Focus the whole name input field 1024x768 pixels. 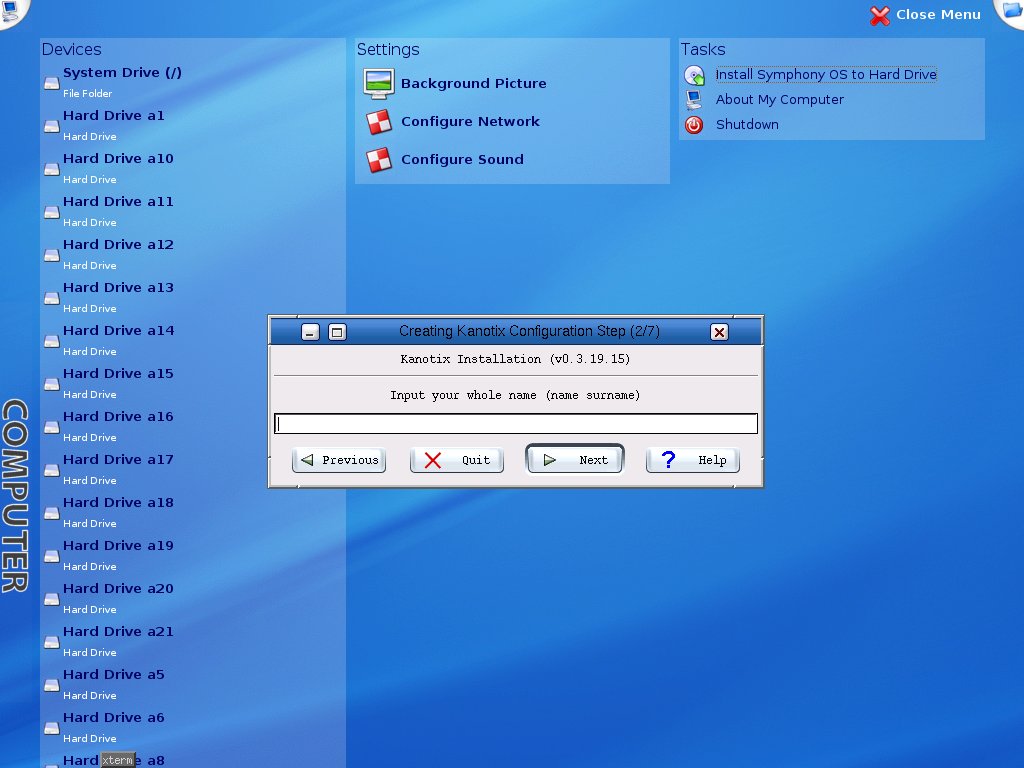516,424
